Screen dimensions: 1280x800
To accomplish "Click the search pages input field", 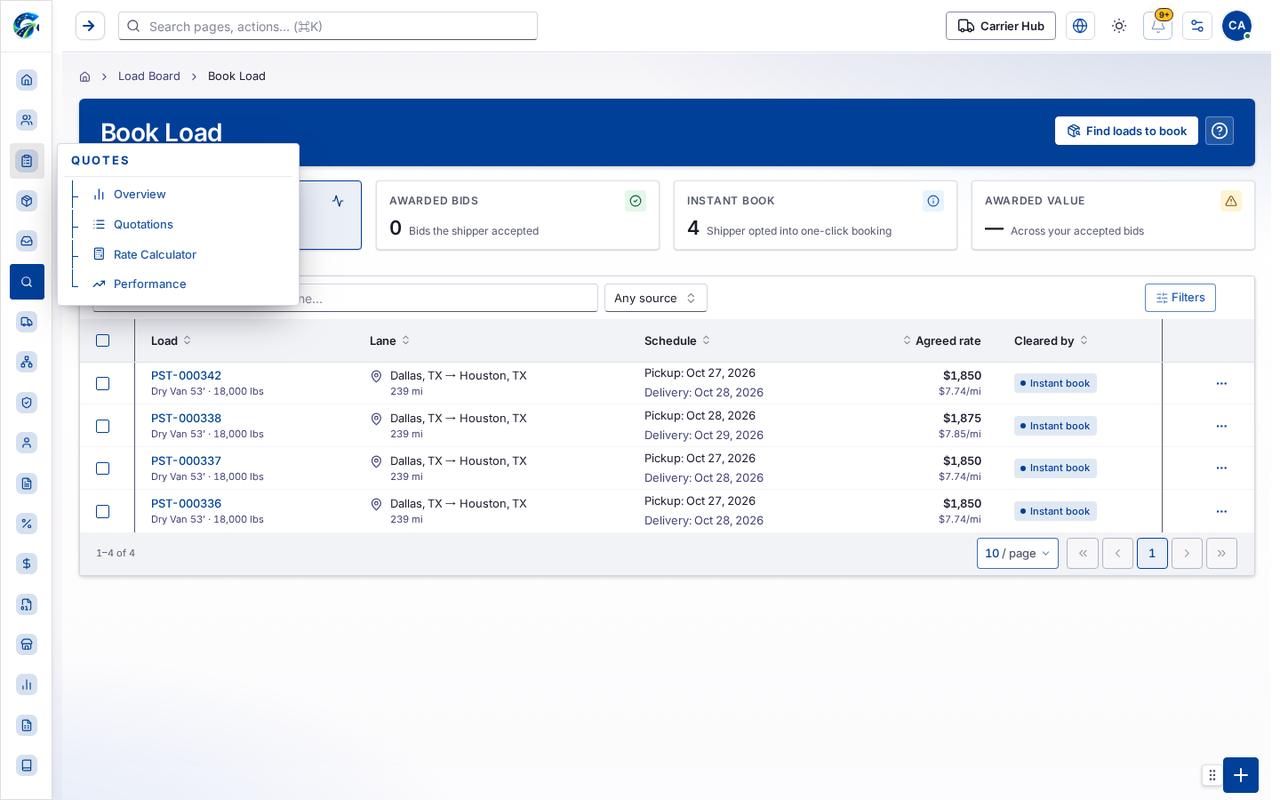I will (x=328, y=26).
